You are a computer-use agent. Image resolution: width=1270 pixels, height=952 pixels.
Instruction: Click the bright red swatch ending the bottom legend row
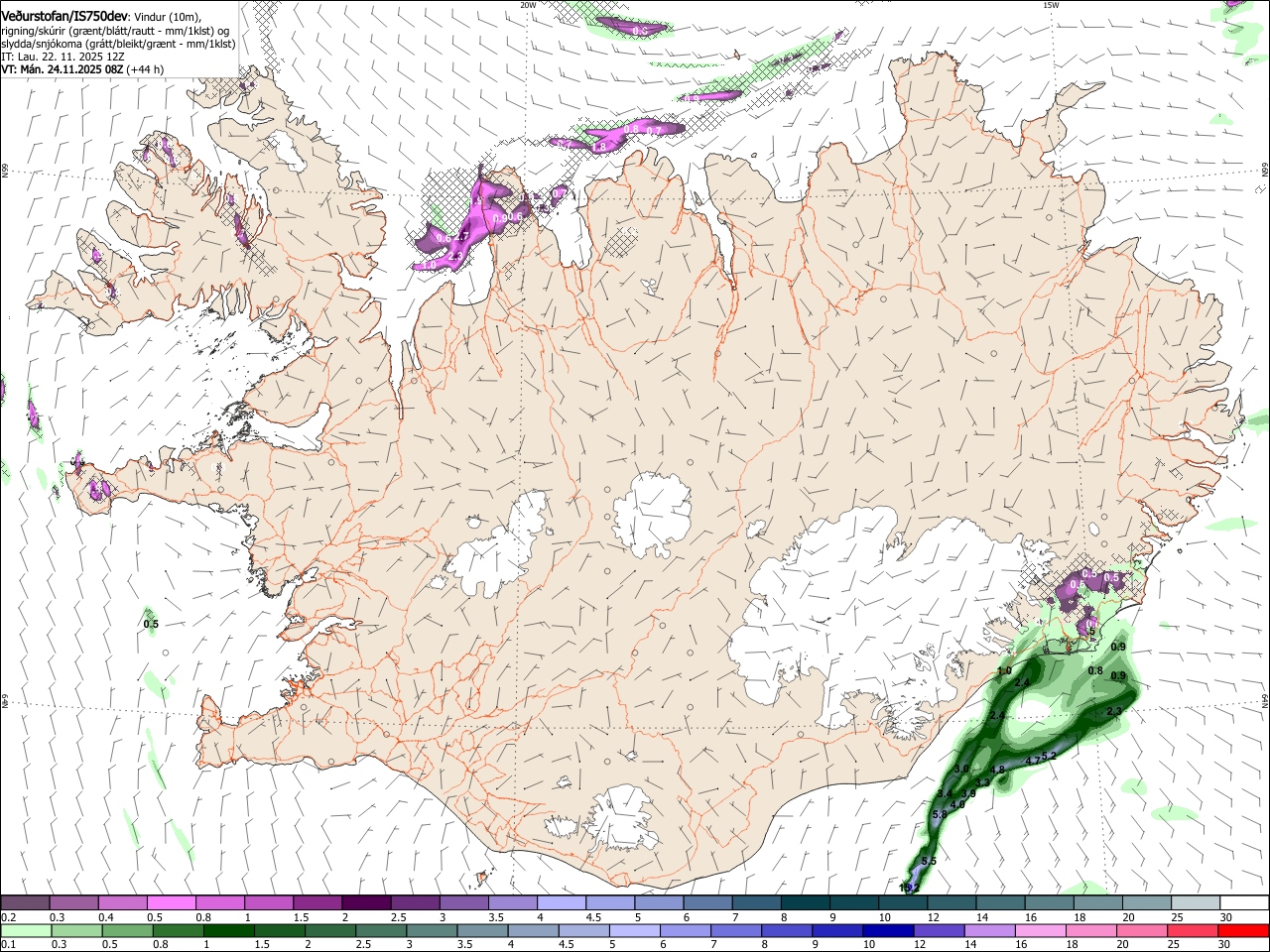coord(1244,930)
